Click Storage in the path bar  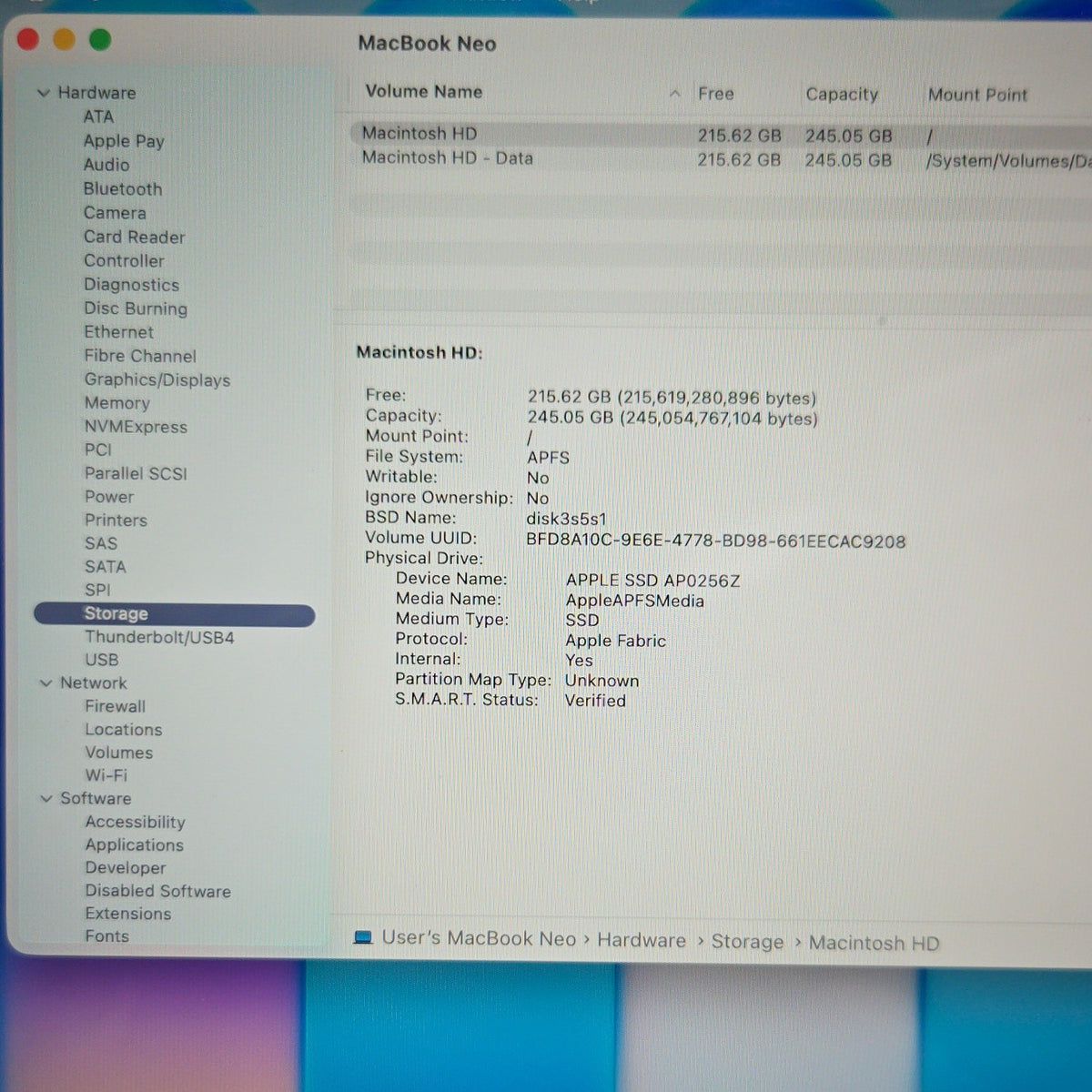pos(747,942)
